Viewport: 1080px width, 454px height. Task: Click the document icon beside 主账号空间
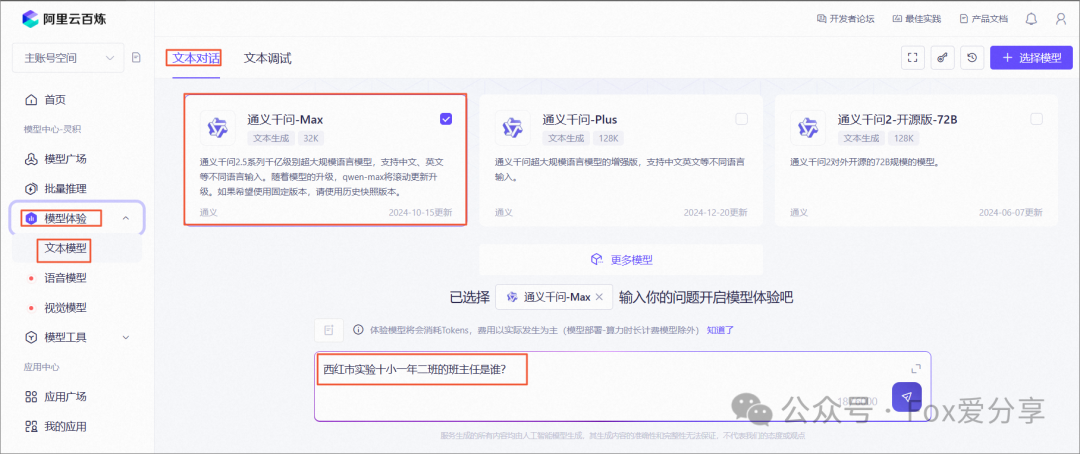coord(136,58)
